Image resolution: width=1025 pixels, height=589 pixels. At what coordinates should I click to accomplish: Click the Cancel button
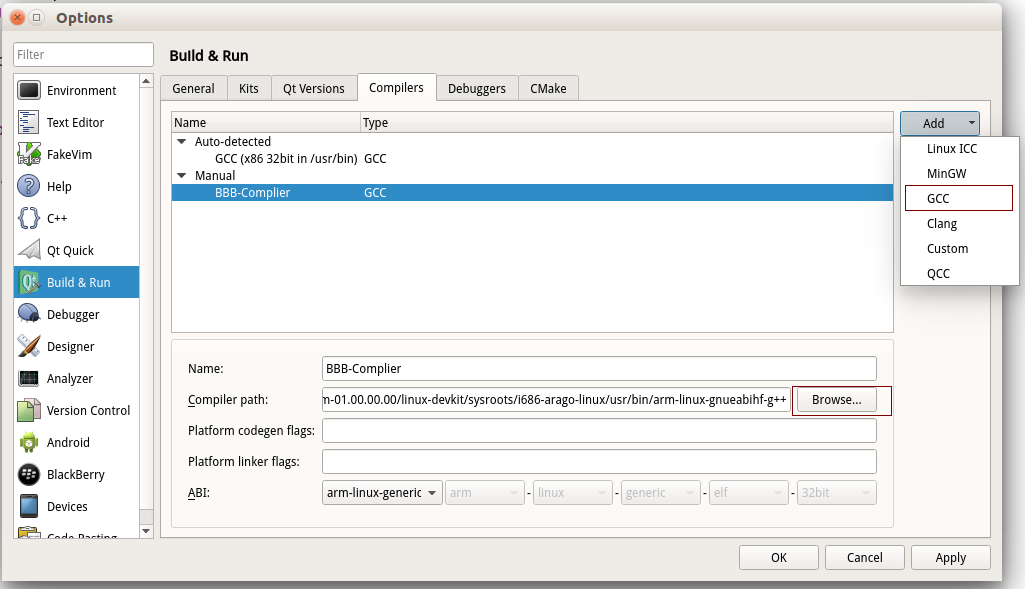pos(865,558)
